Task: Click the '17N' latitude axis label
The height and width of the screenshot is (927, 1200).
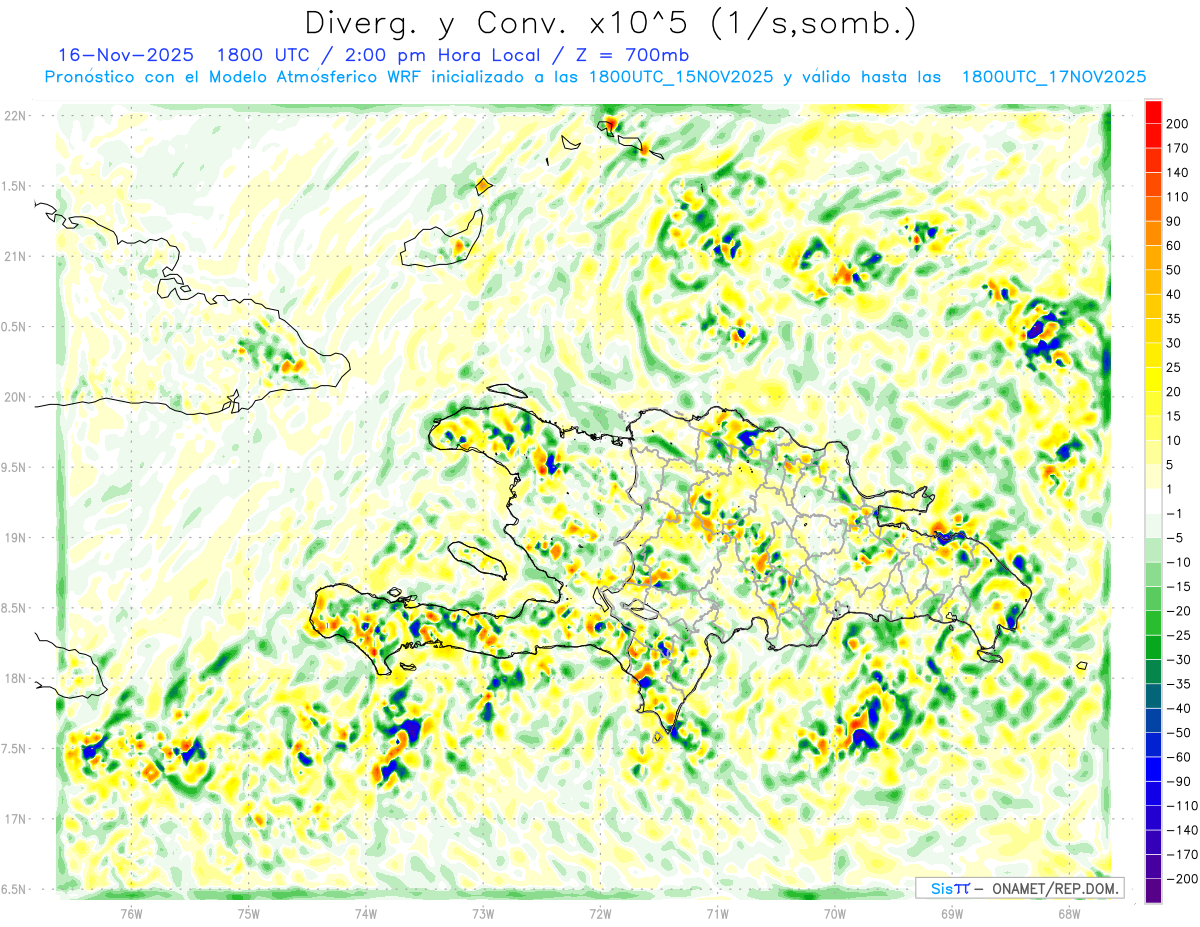Action: click(15, 819)
